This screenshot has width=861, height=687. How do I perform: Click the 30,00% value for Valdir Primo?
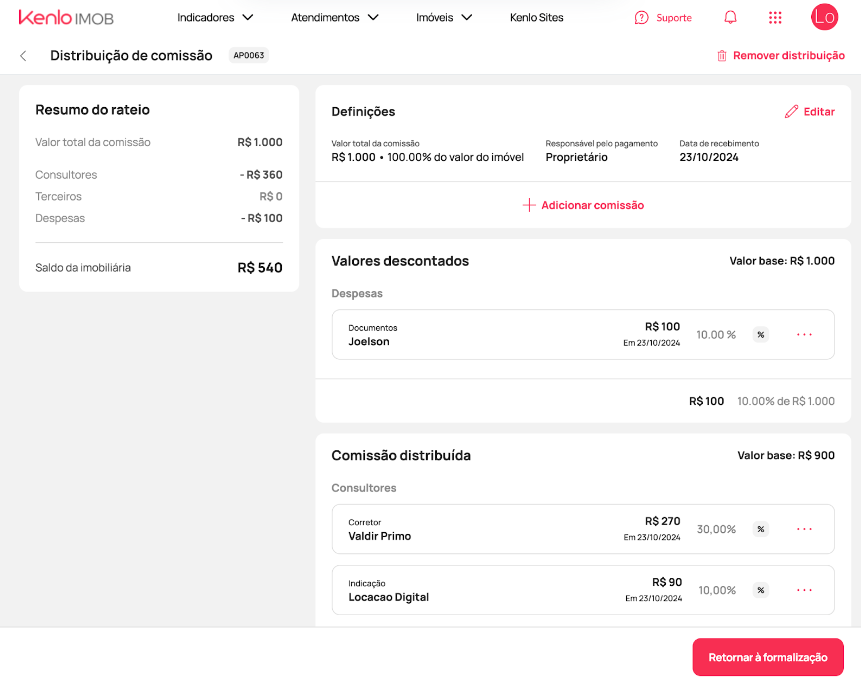coord(716,529)
